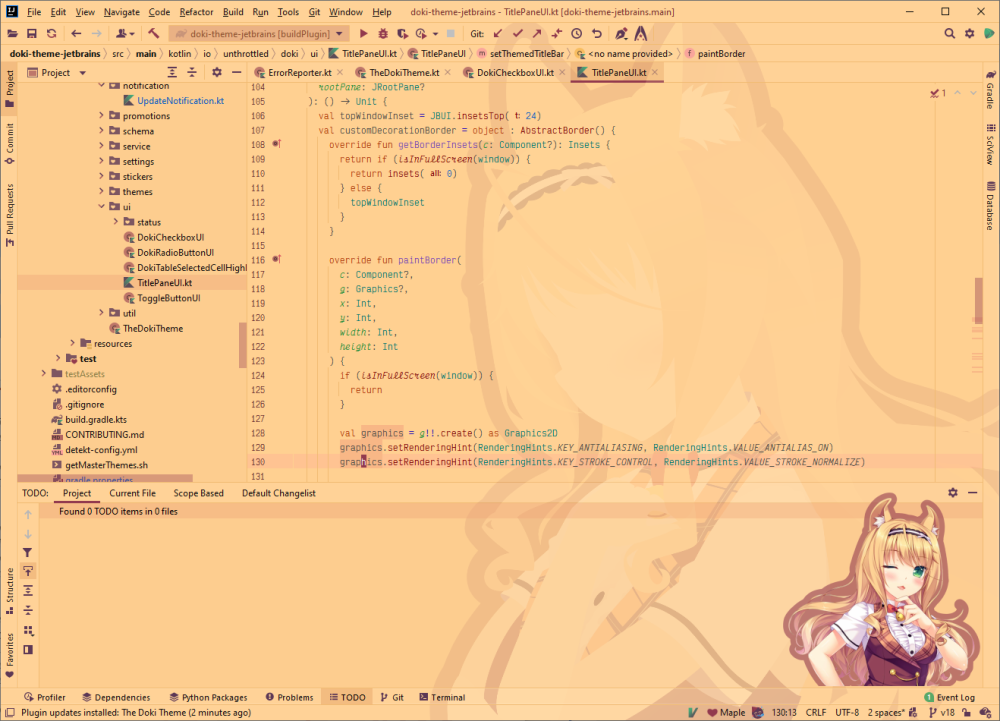The image size is (1000, 721).
Task: Click Collapse All icon in TODO sidebar
Action: pos(28,611)
